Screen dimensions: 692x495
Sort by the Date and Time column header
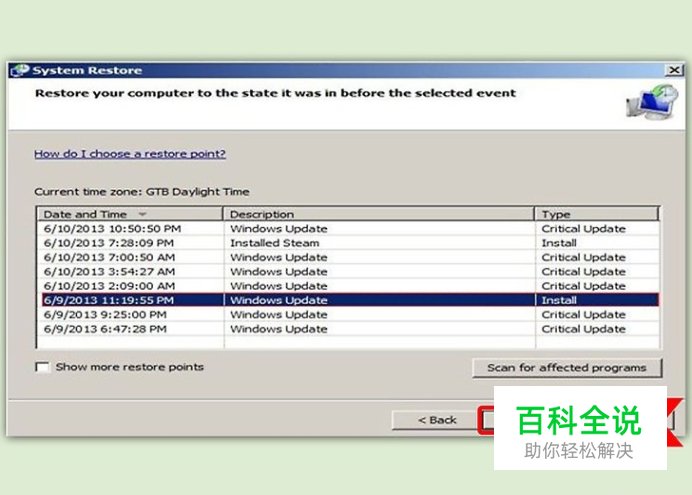pyautogui.click(x=130, y=214)
